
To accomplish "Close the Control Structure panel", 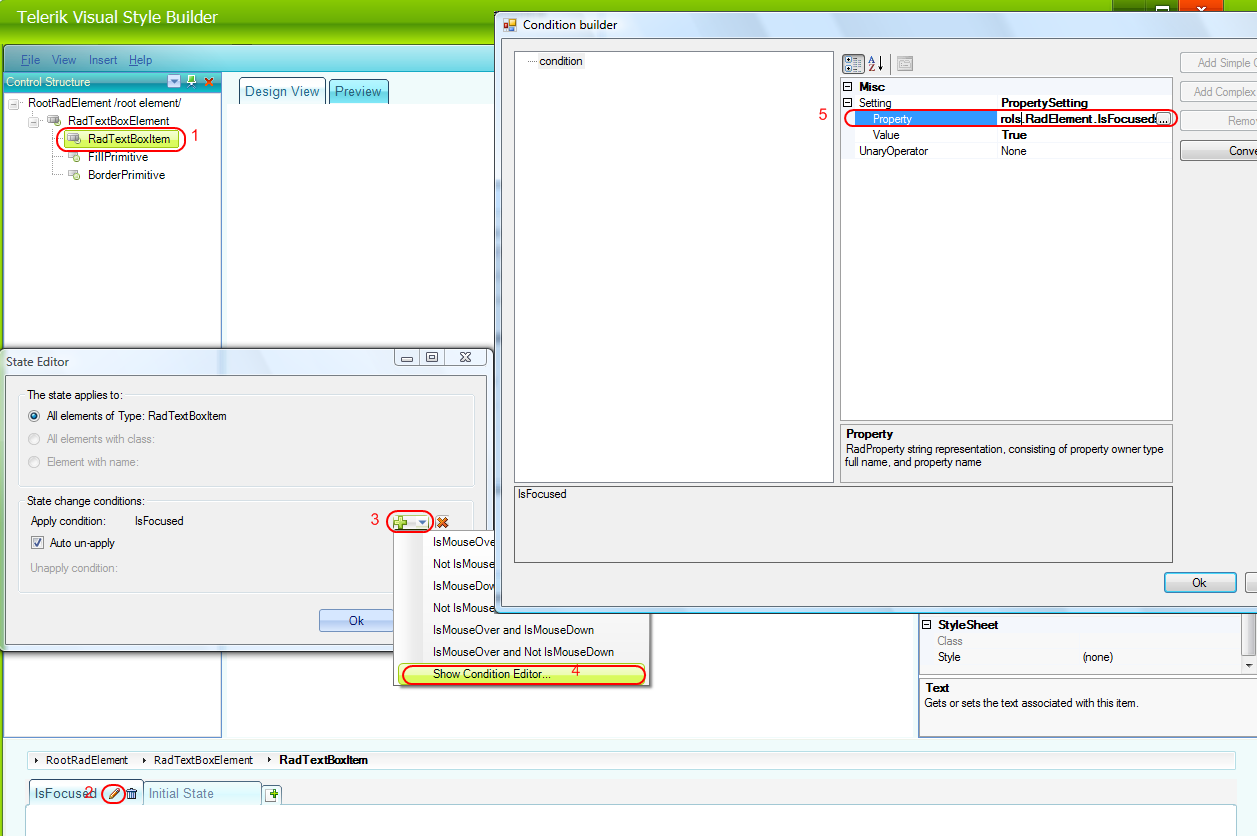I will (x=209, y=81).
